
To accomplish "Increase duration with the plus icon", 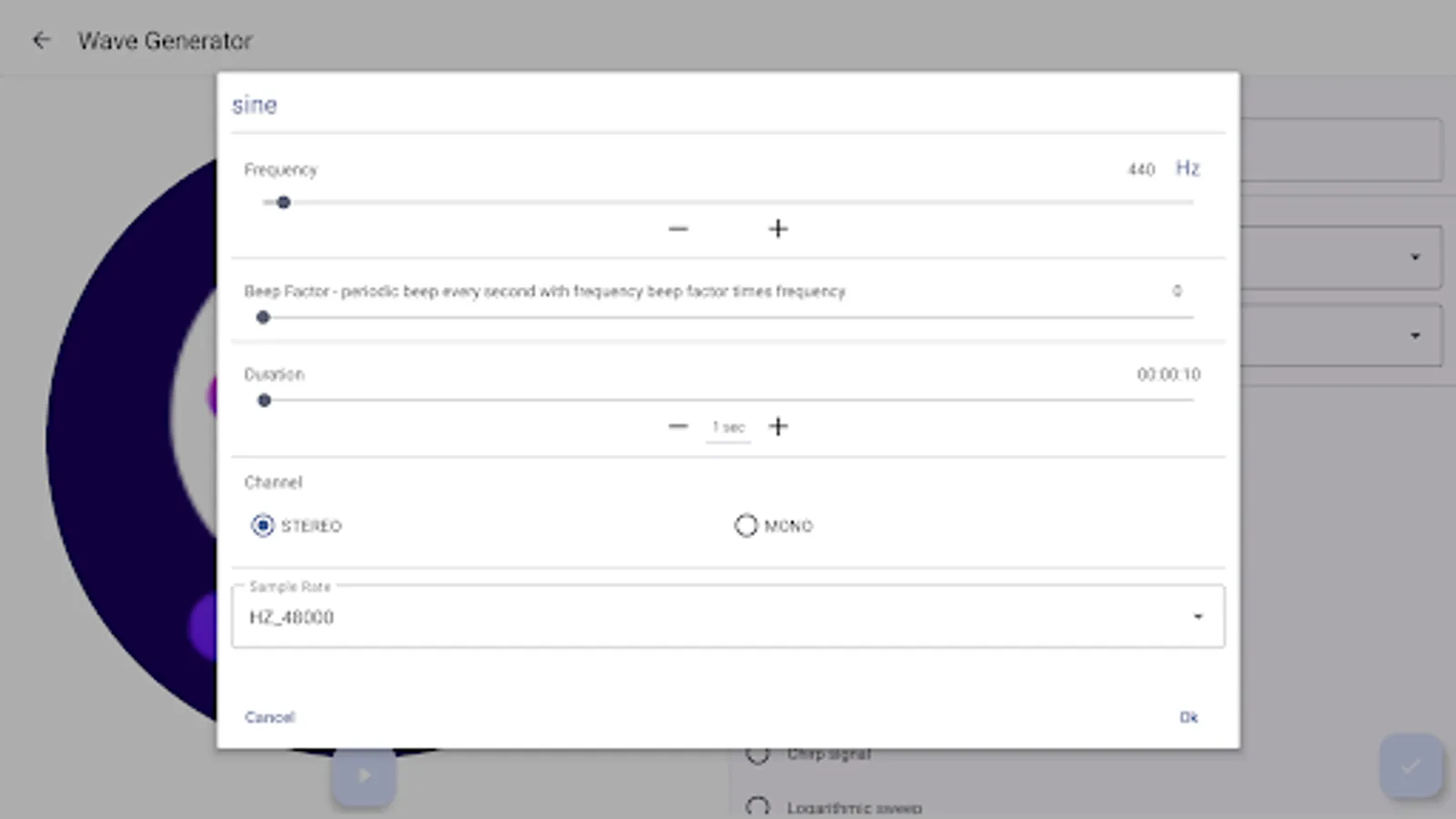I will click(778, 426).
